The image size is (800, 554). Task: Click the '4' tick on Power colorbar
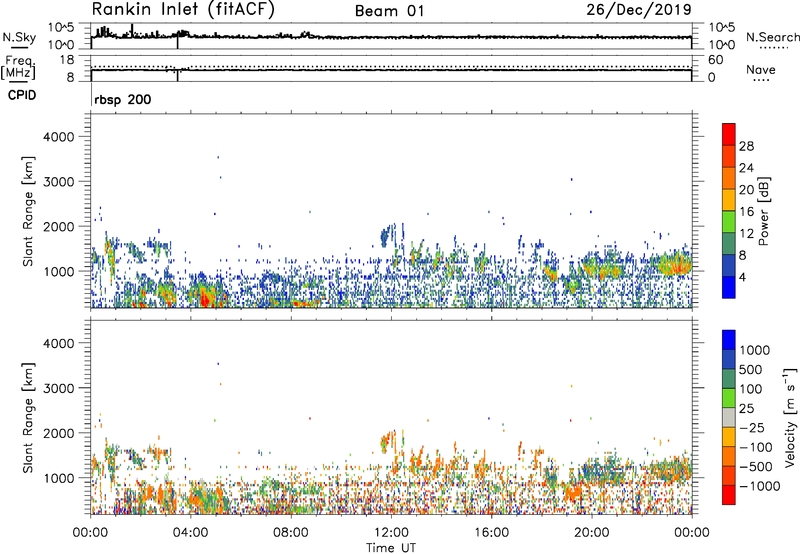pos(743,276)
